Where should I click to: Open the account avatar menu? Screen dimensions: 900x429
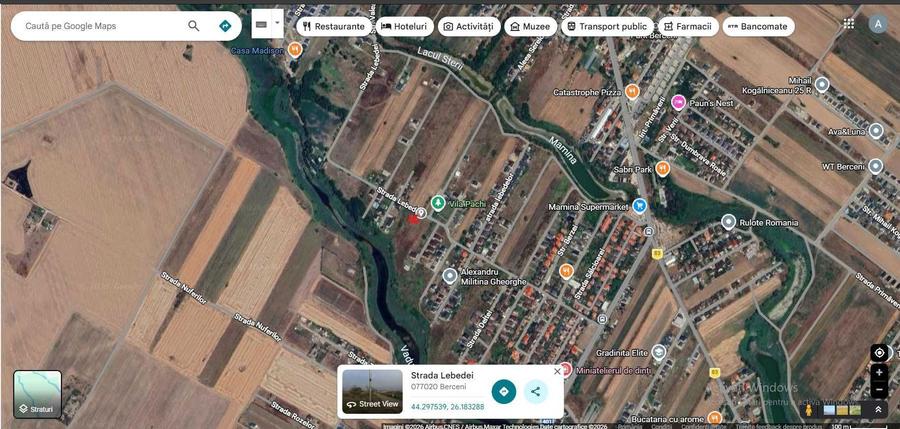click(878, 24)
